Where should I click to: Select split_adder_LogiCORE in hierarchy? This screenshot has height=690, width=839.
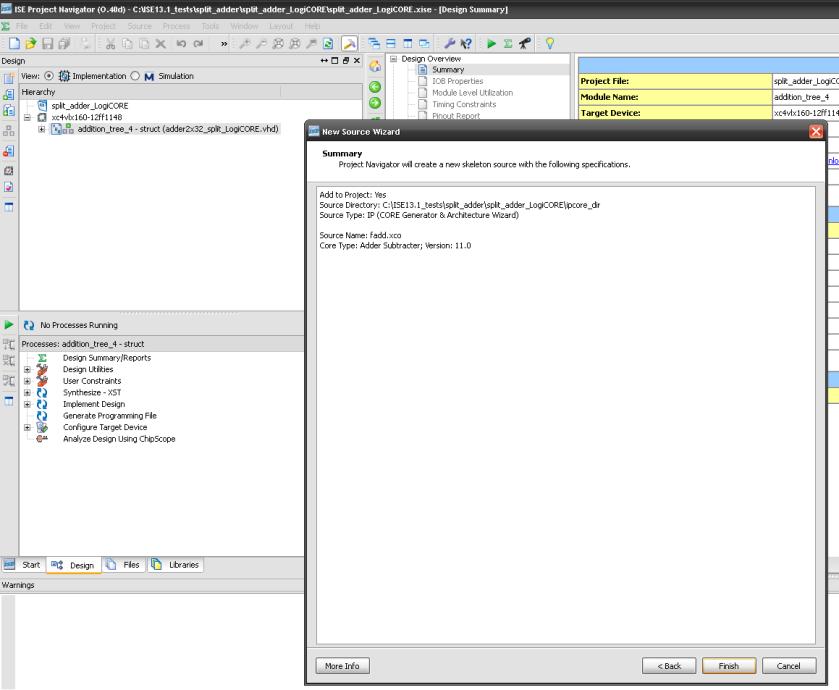[x=90, y=106]
